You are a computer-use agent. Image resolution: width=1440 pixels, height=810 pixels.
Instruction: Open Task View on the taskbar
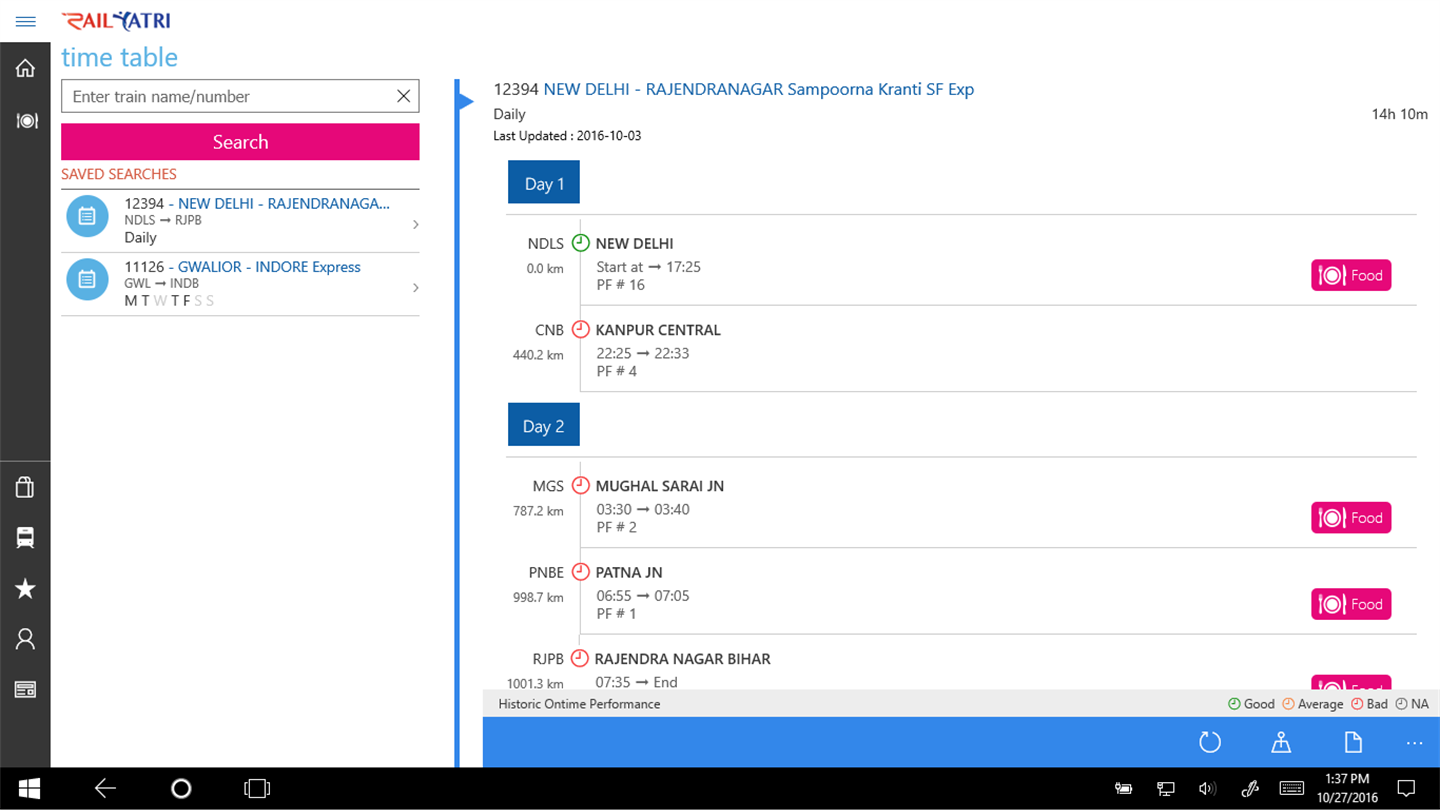tap(257, 789)
